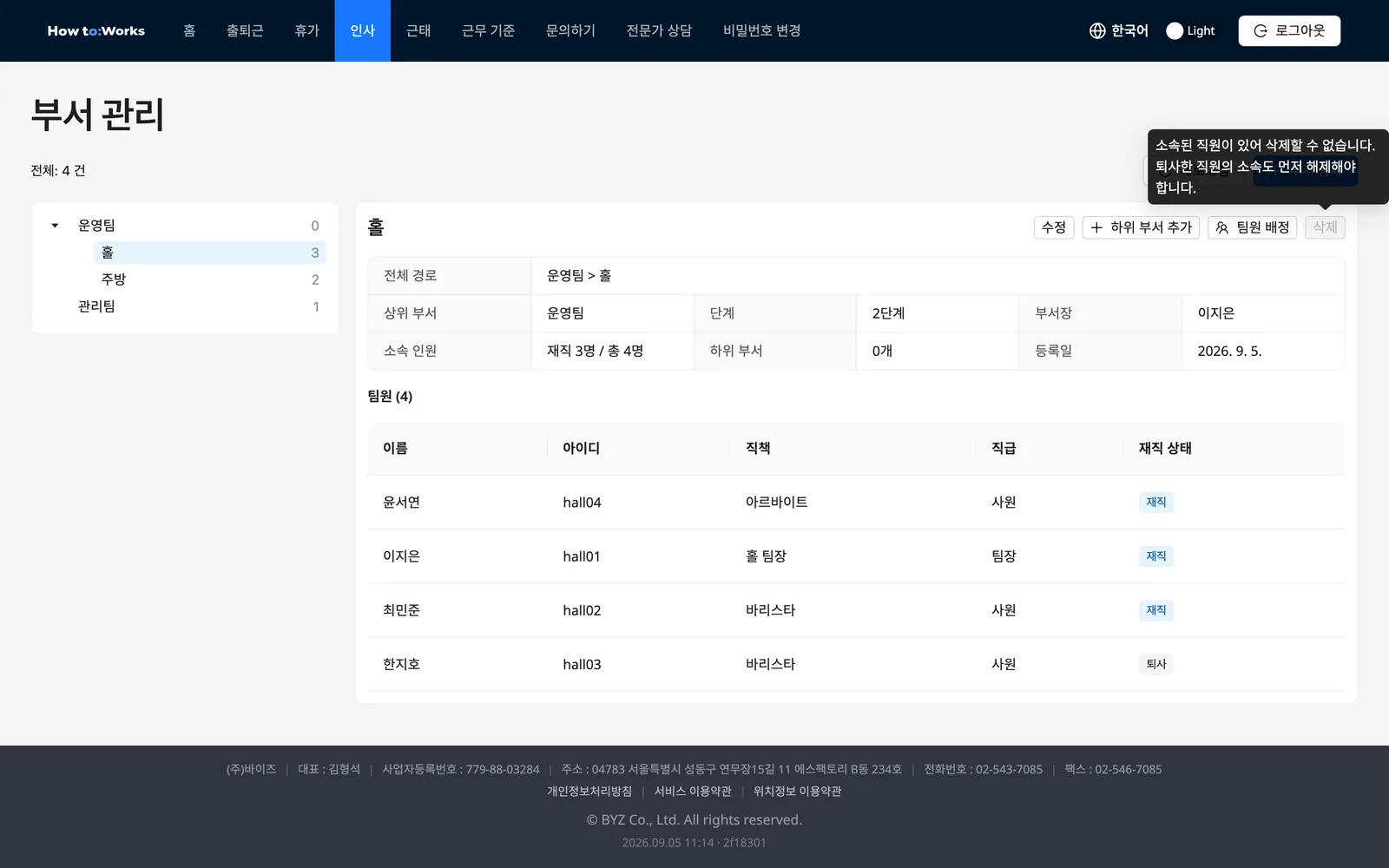Open 비밀번호 변경 menu
This screenshot has height=868, width=1389.
761,31
